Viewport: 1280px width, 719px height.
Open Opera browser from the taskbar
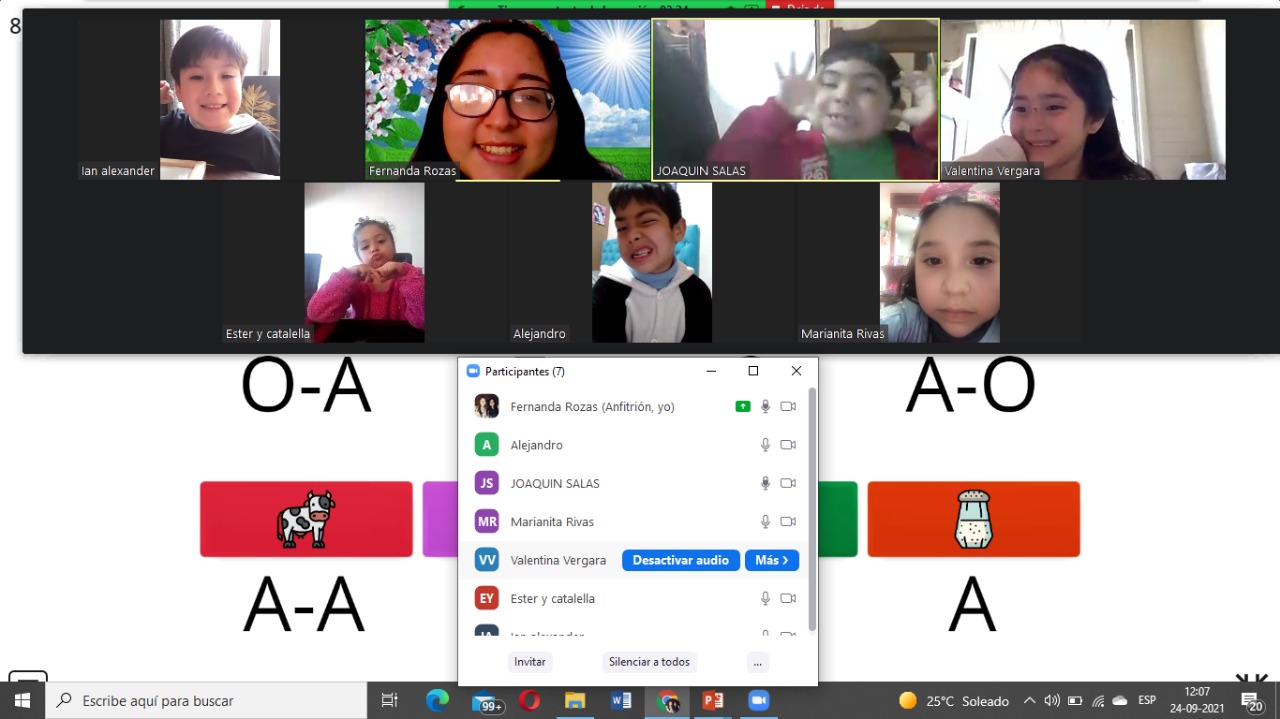529,701
